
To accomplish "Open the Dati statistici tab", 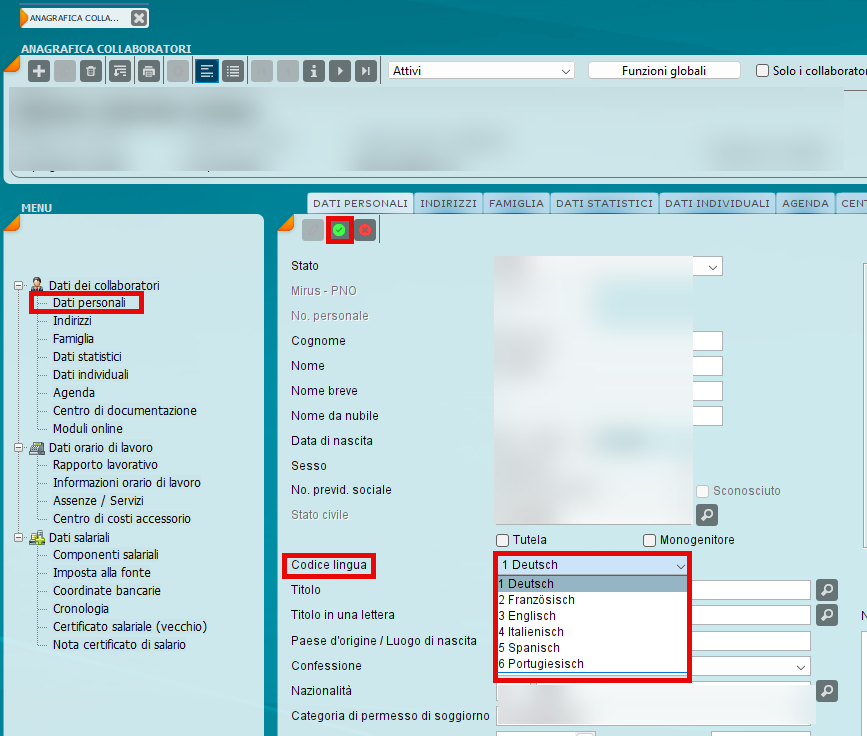I will [604, 203].
